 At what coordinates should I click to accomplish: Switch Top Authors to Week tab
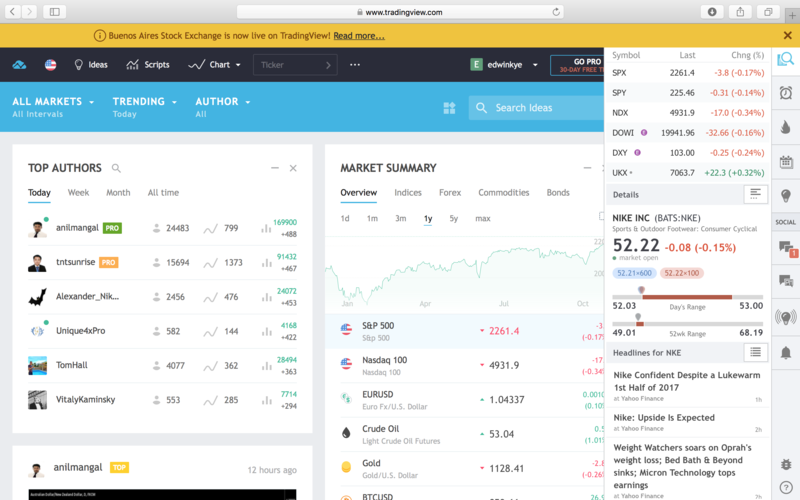pyautogui.click(x=78, y=192)
